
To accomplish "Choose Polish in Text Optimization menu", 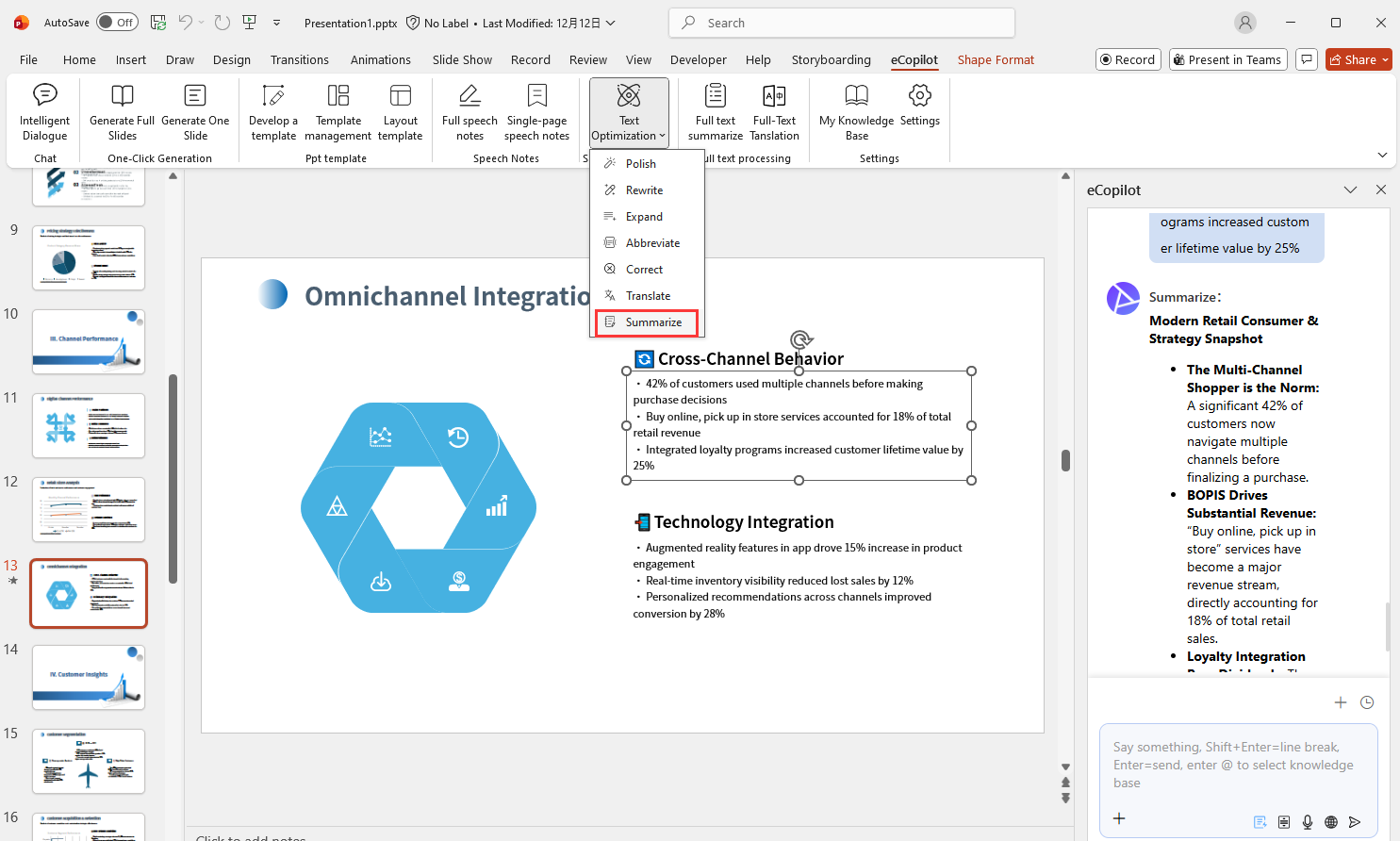I will [x=640, y=164].
